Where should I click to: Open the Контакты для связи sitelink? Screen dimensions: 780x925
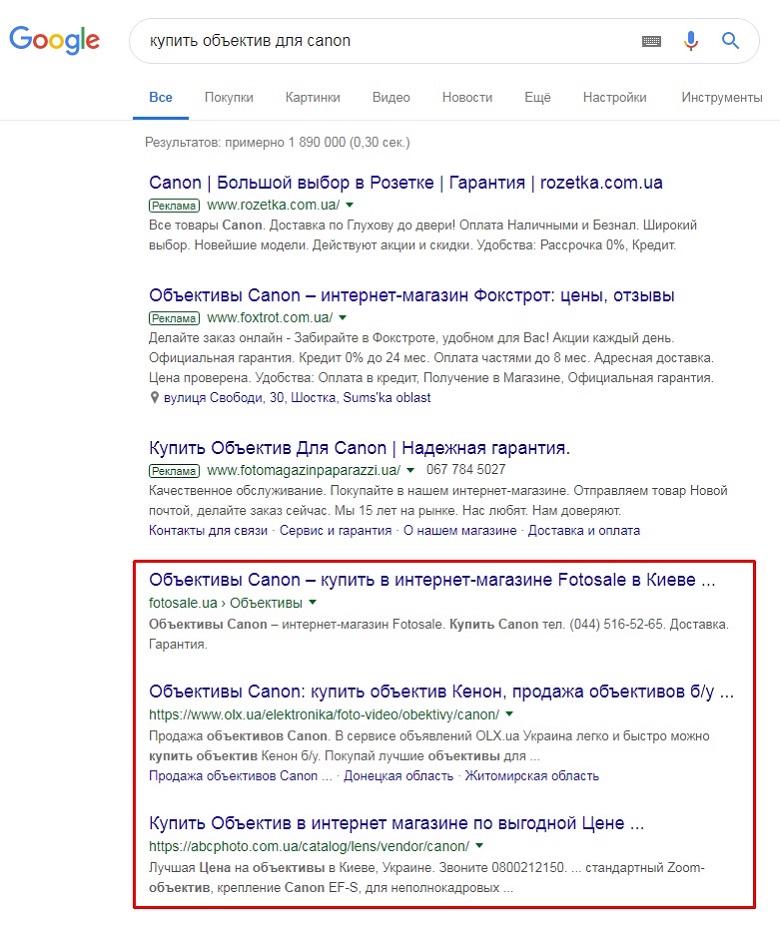pyautogui.click(x=208, y=531)
